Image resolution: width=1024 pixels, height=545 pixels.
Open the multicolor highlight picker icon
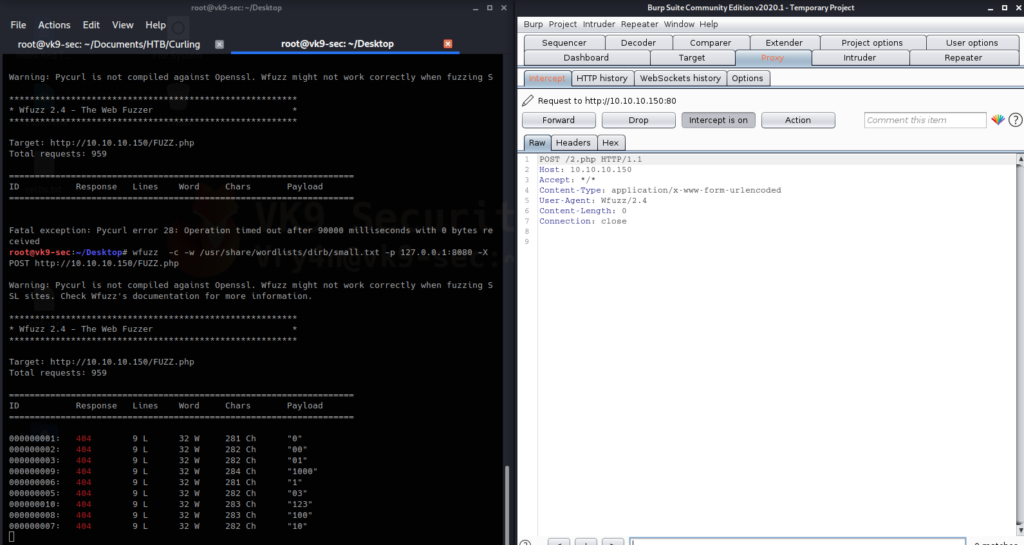click(998, 120)
